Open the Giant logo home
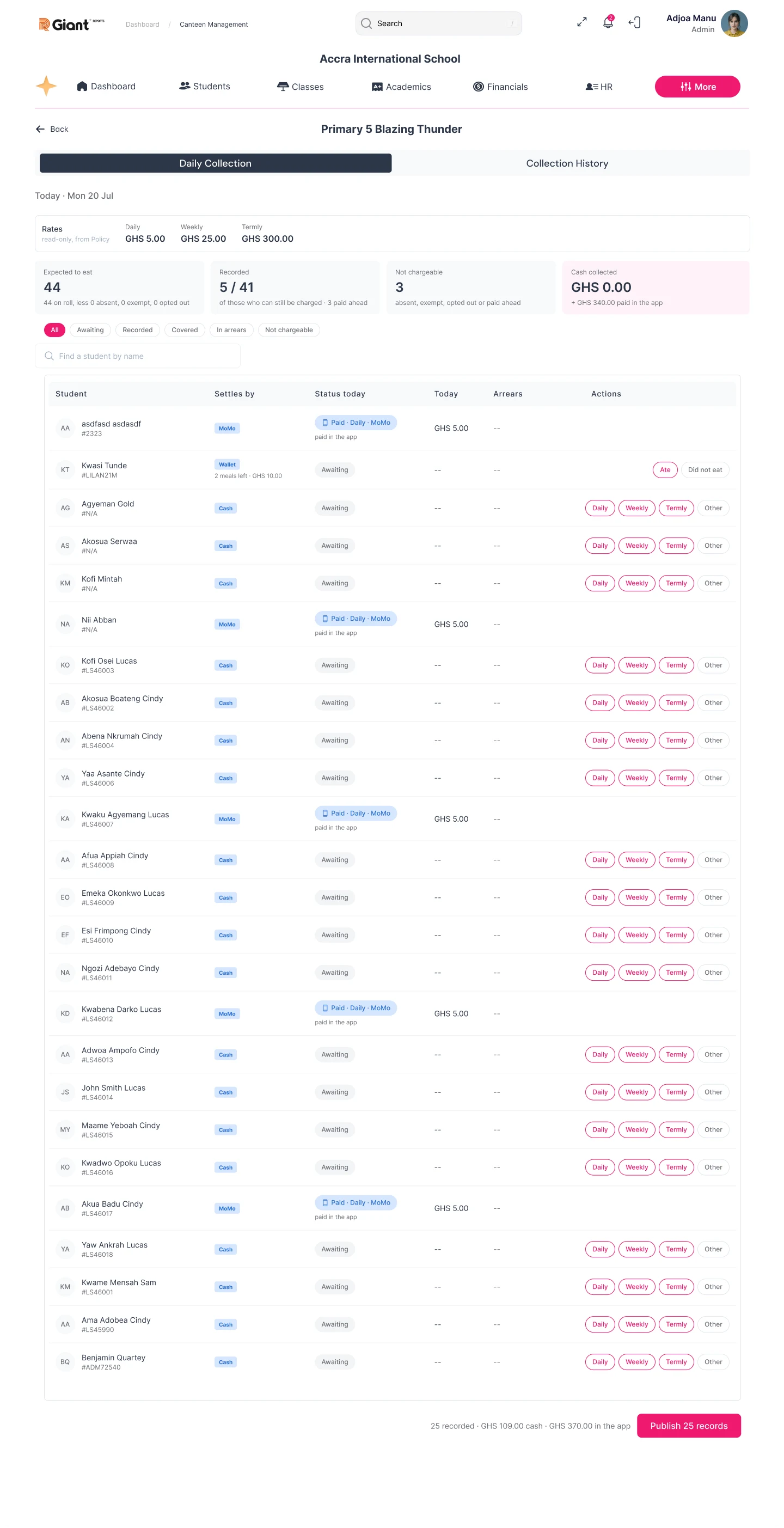This screenshot has width=784, height=1528. tap(71, 25)
